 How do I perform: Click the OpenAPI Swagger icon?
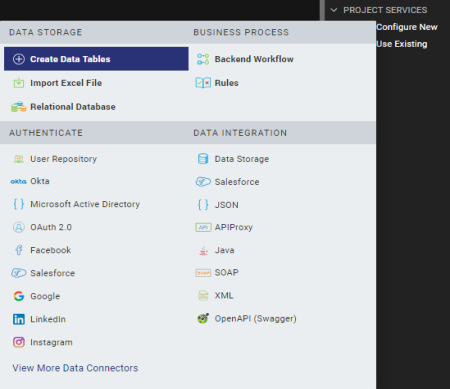(x=203, y=319)
